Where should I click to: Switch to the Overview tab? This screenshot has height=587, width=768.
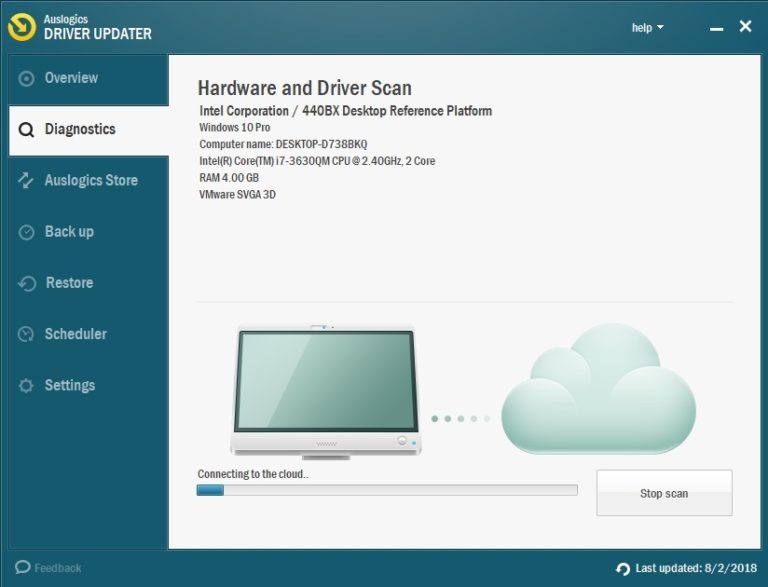click(x=71, y=78)
